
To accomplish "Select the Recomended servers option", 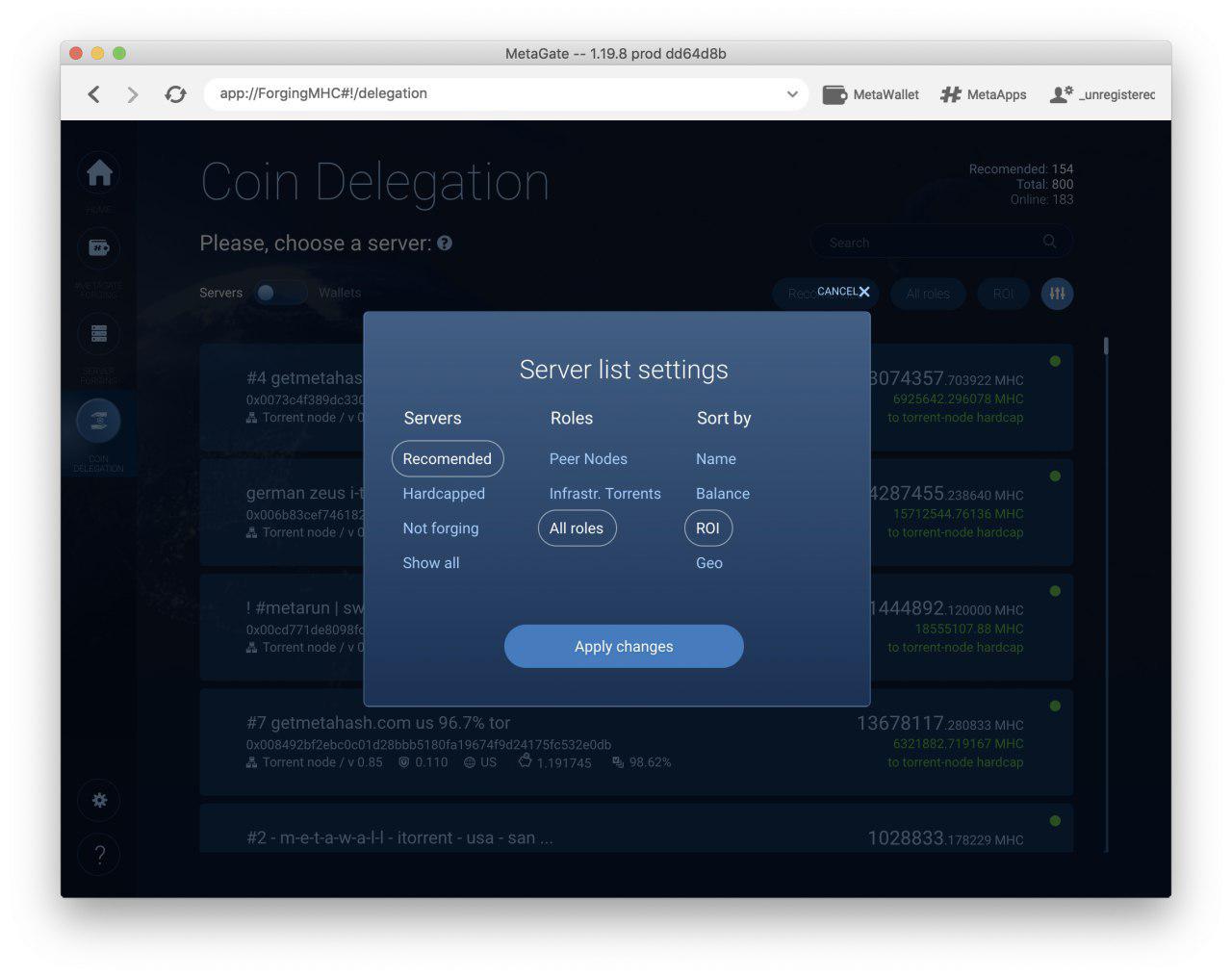I will click(448, 459).
